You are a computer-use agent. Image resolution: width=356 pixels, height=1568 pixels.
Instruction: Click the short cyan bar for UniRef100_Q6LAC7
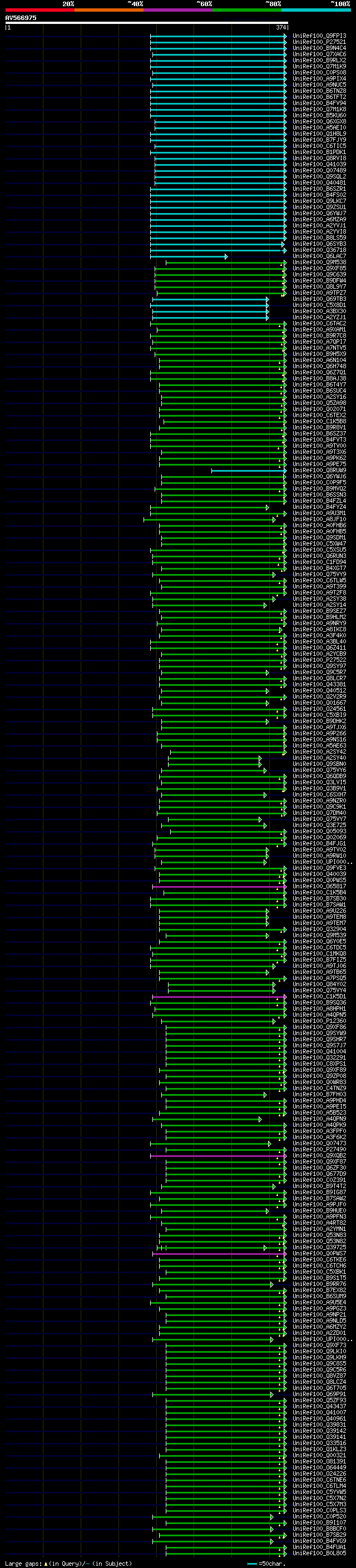coord(189,257)
